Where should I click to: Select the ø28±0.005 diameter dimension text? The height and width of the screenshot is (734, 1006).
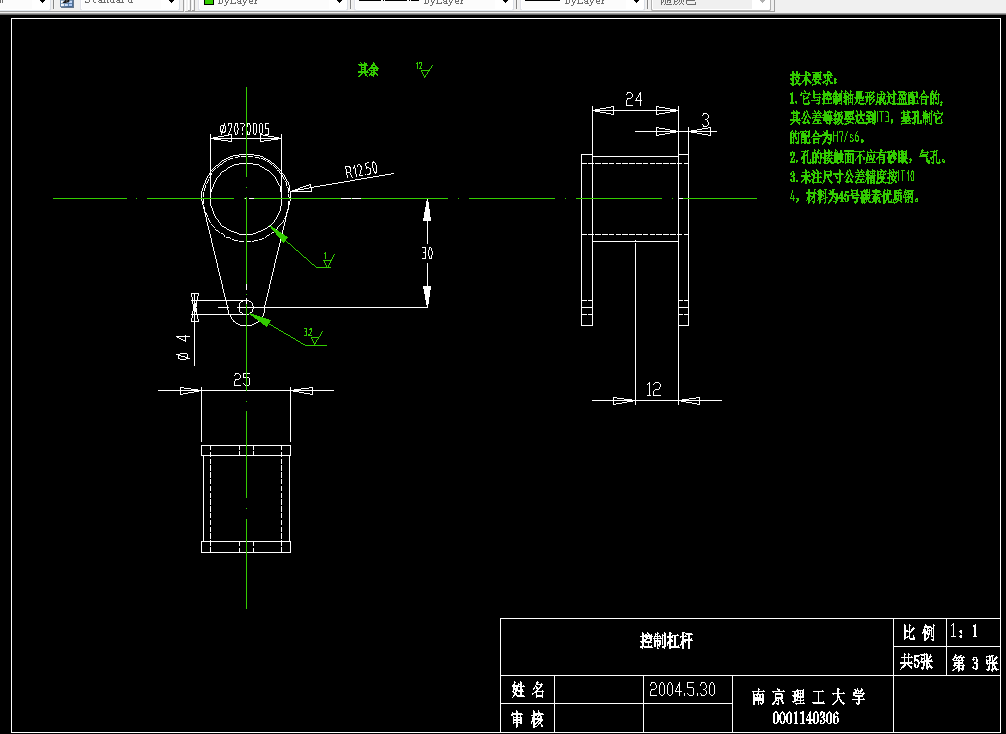pyautogui.click(x=244, y=129)
